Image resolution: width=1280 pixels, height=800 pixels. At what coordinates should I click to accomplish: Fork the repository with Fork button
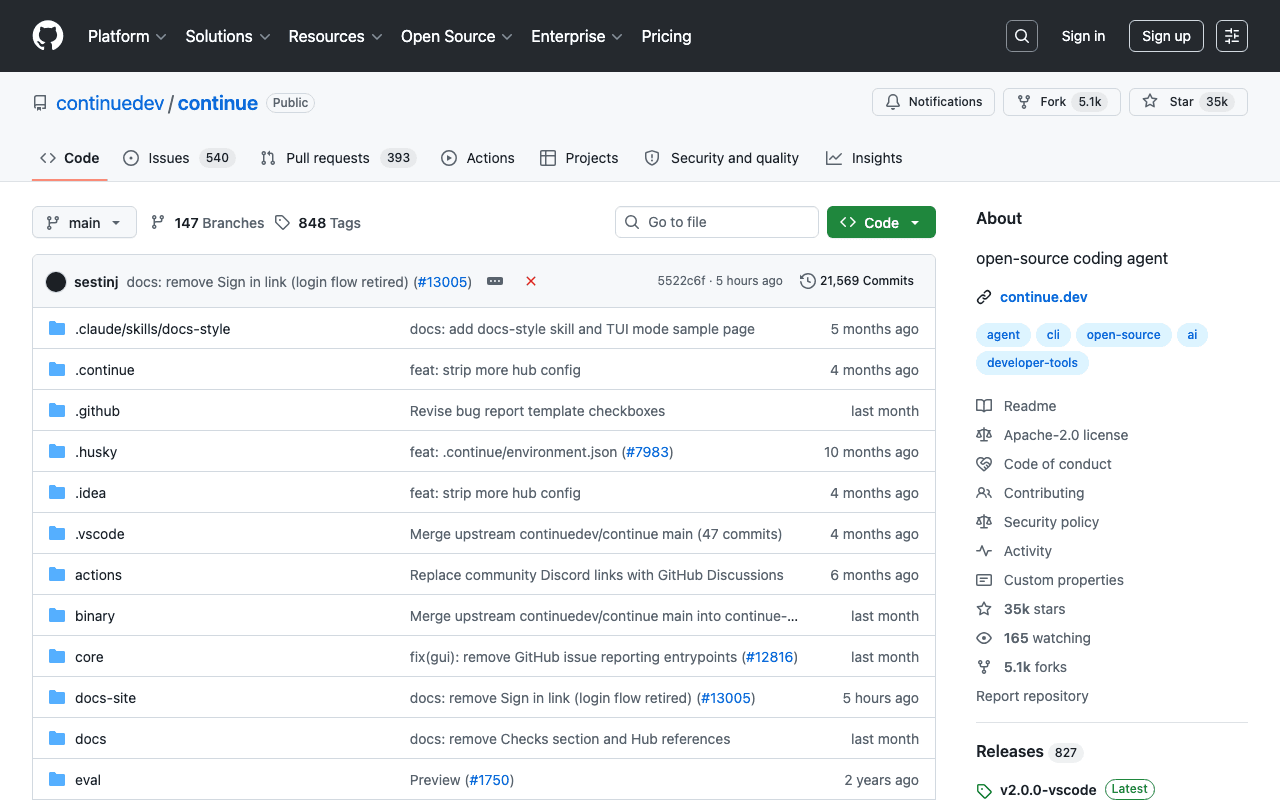pos(1062,102)
